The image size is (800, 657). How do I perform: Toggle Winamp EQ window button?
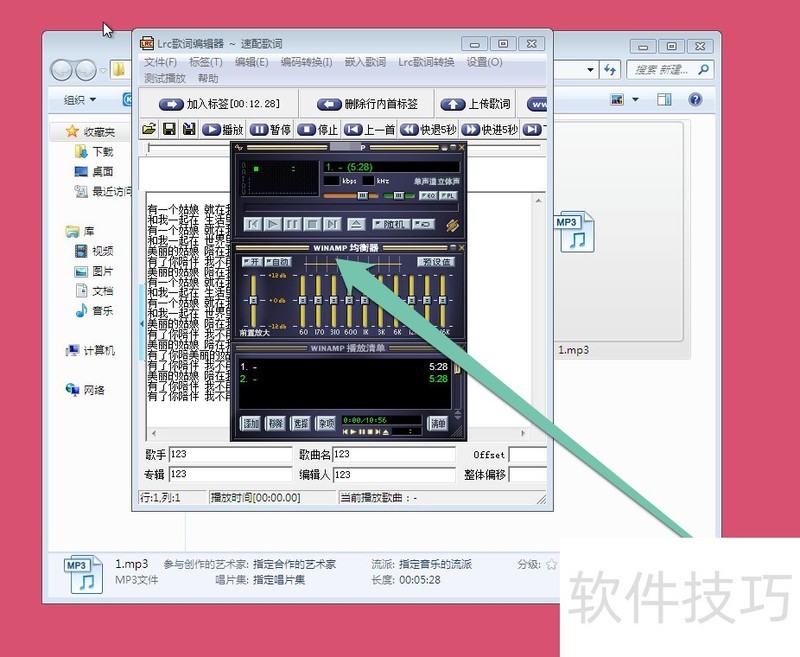428,195
